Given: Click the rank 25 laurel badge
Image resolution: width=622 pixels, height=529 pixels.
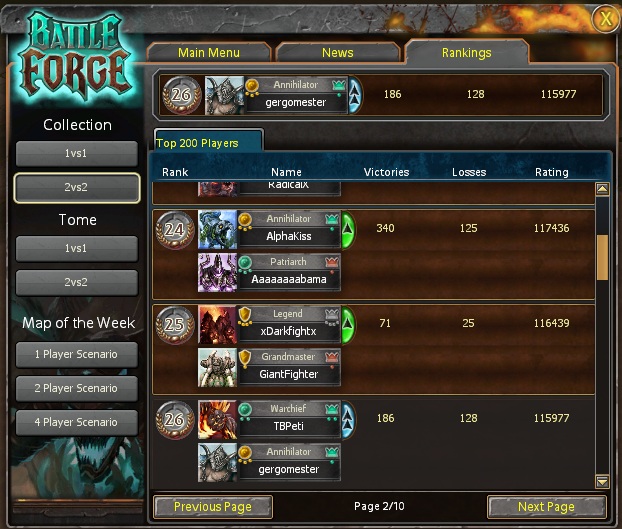Looking at the screenshot, I should (175, 325).
